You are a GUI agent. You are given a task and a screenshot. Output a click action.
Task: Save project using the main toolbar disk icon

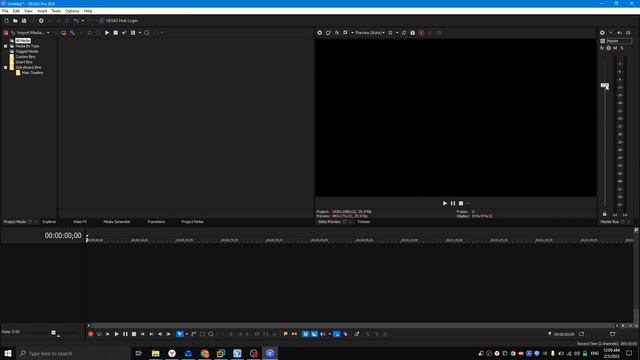click(x=24, y=20)
